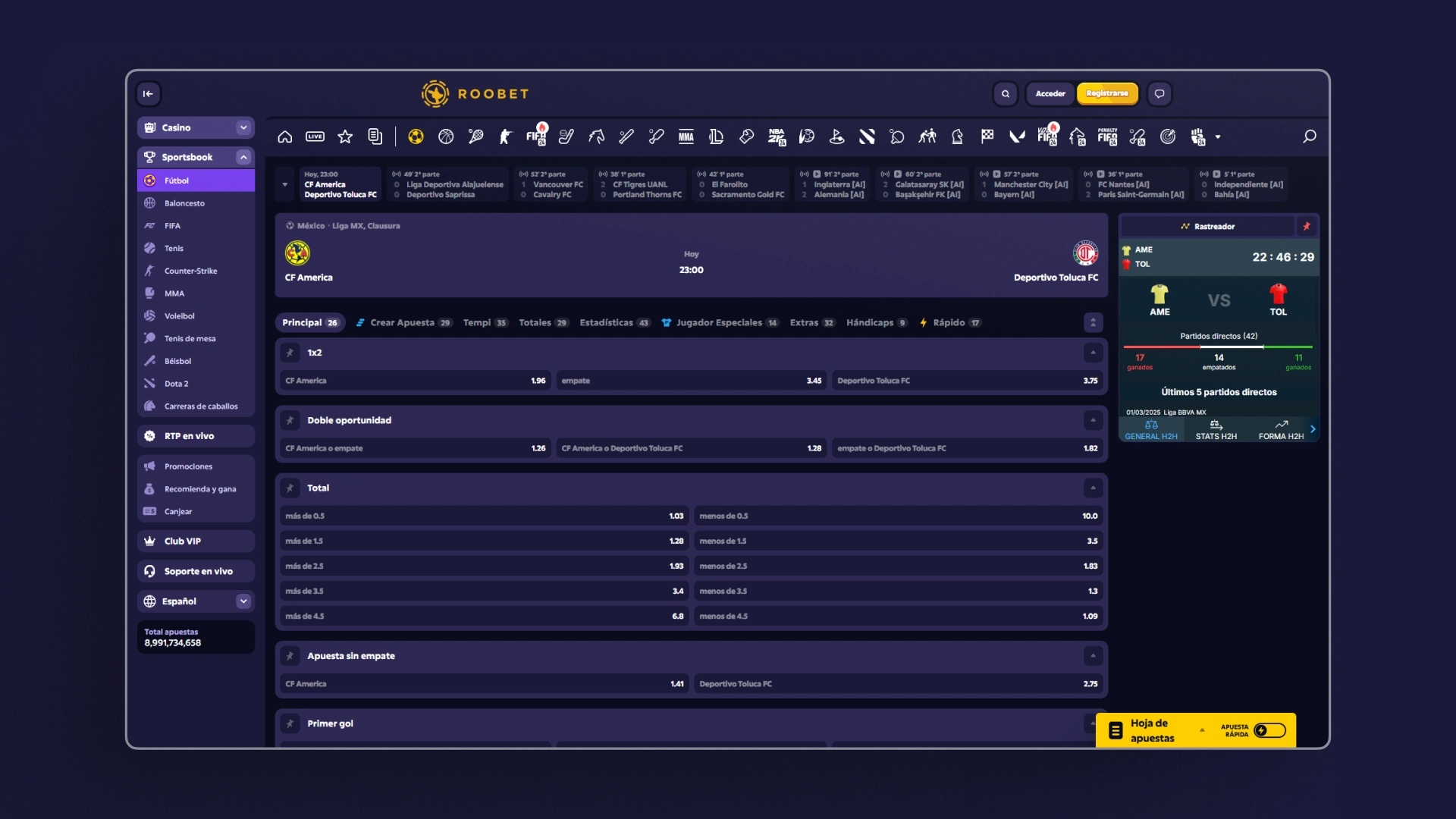Pin the 1x2 market
The height and width of the screenshot is (819, 1456).
290,353
